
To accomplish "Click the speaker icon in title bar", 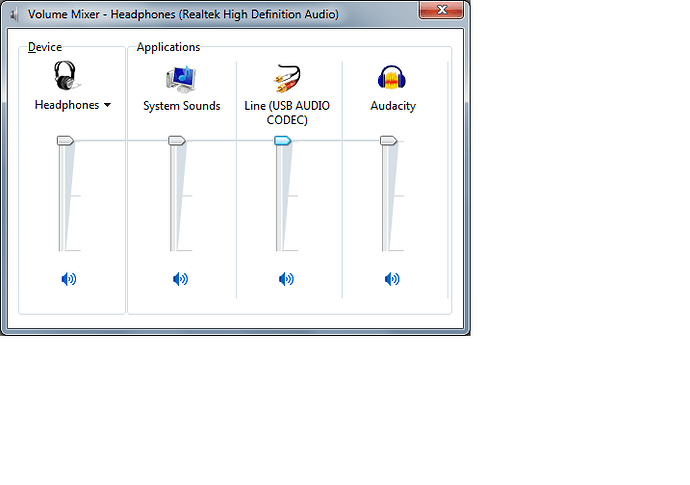I will 14,15.
